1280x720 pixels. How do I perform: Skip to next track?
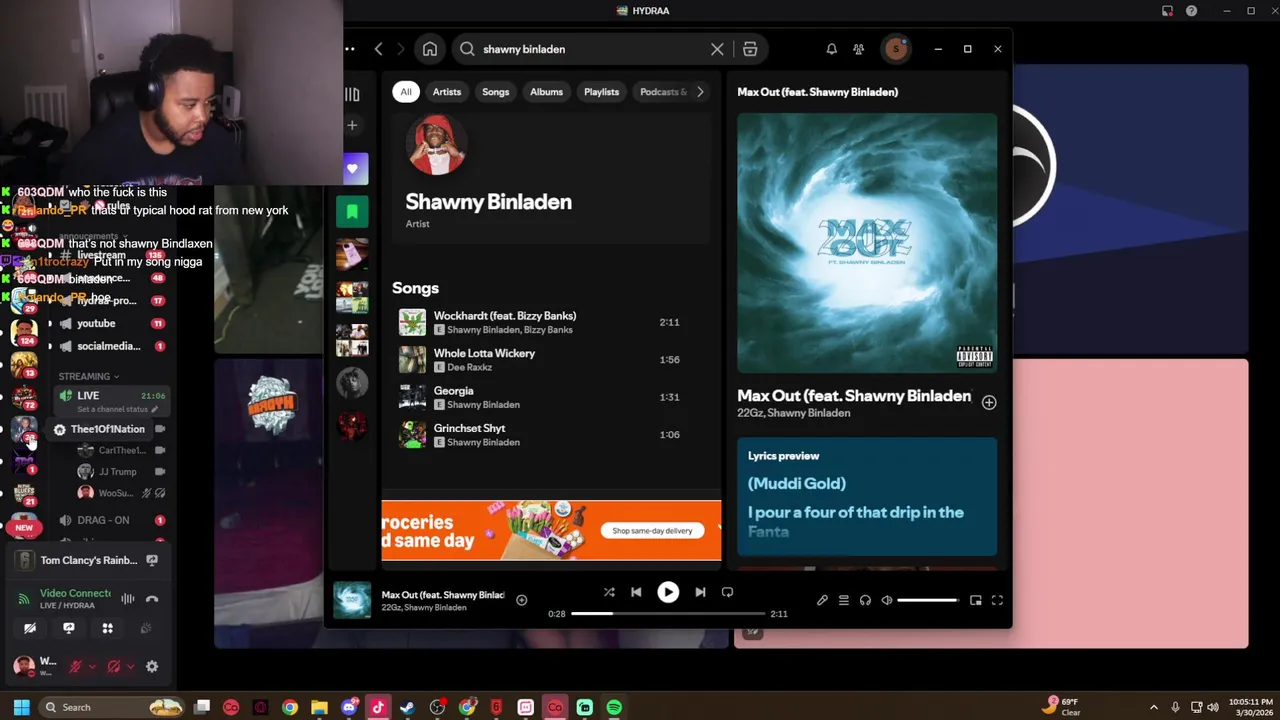tap(700, 592)
